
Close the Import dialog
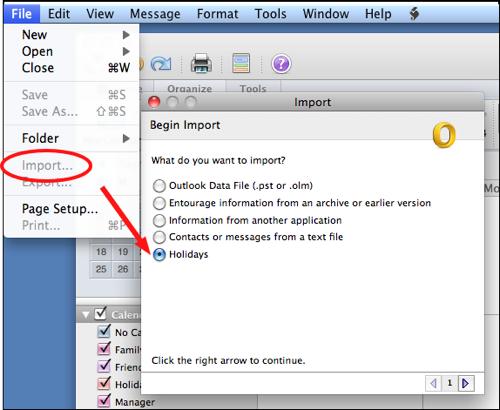(x=154, y=102)
